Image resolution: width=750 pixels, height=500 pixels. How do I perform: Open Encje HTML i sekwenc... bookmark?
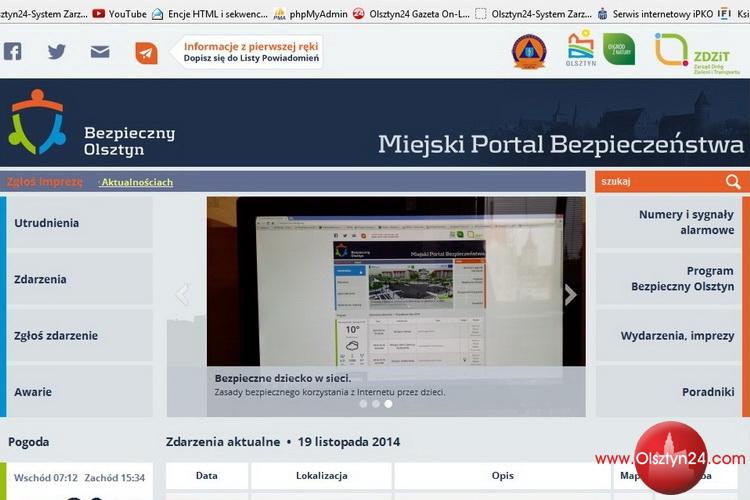tap(210, 14)
